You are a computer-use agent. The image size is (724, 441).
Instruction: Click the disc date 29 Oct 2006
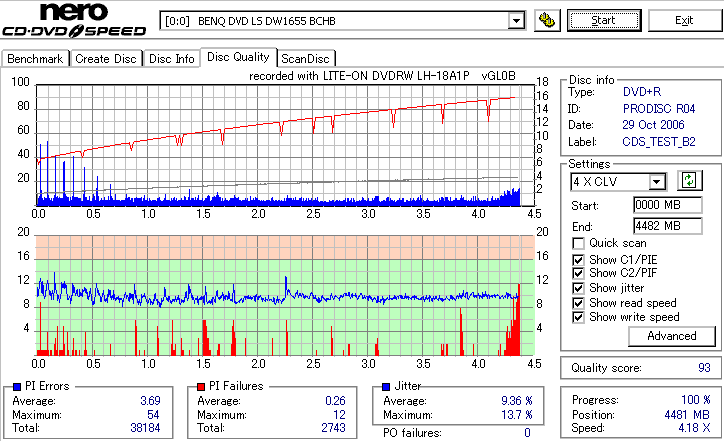pos(653,125)
